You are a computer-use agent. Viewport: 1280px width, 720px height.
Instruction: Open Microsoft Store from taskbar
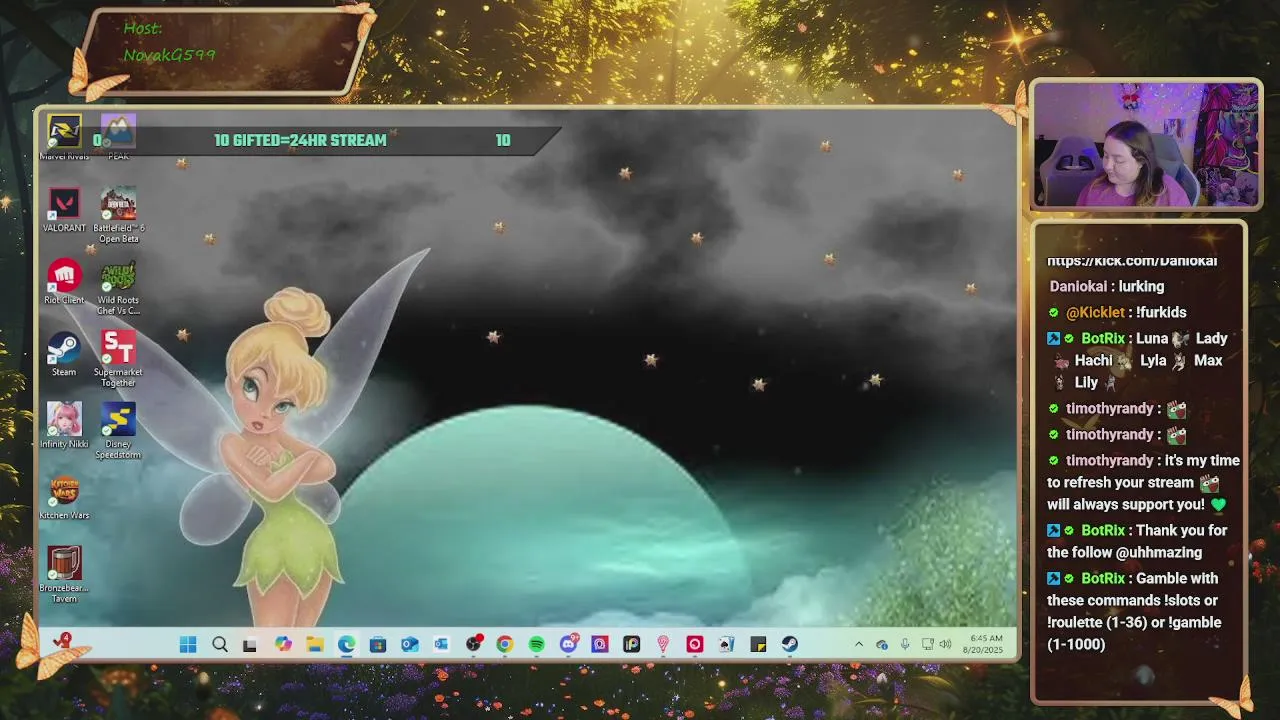click(378, 645)
